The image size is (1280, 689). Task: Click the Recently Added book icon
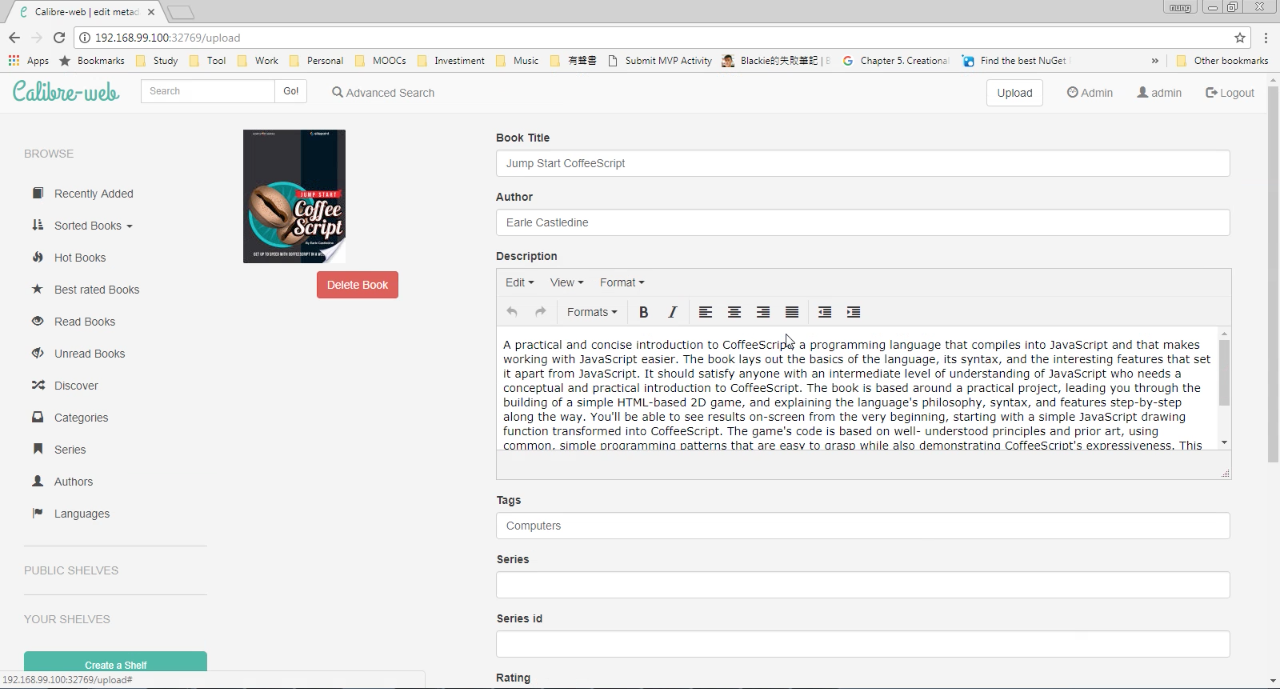pyautogui.click(x=38, y=193)
